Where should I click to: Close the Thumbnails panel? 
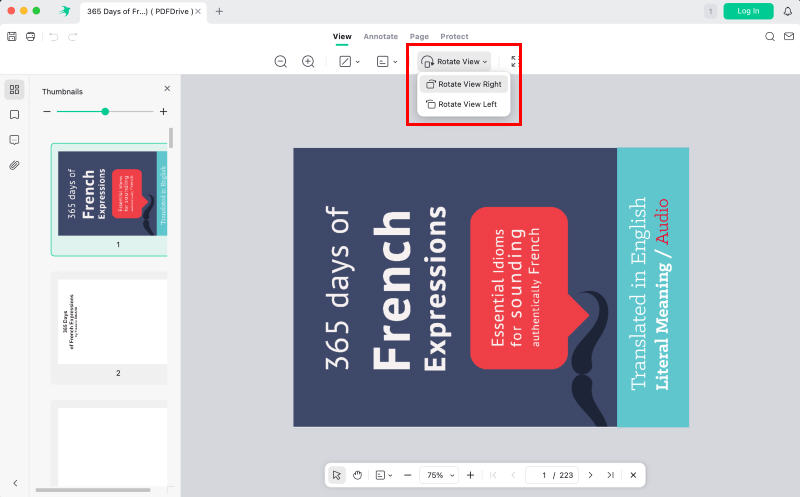(167, 88)
